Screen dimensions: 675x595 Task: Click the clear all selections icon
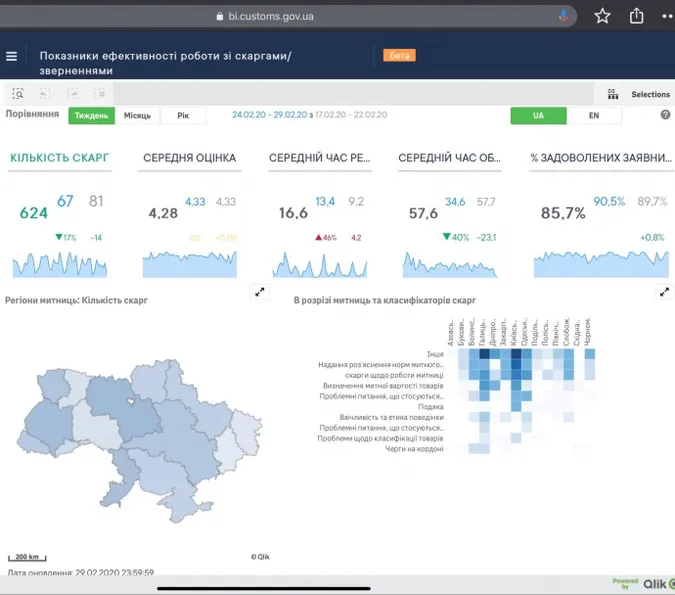[x=99, y=94]
